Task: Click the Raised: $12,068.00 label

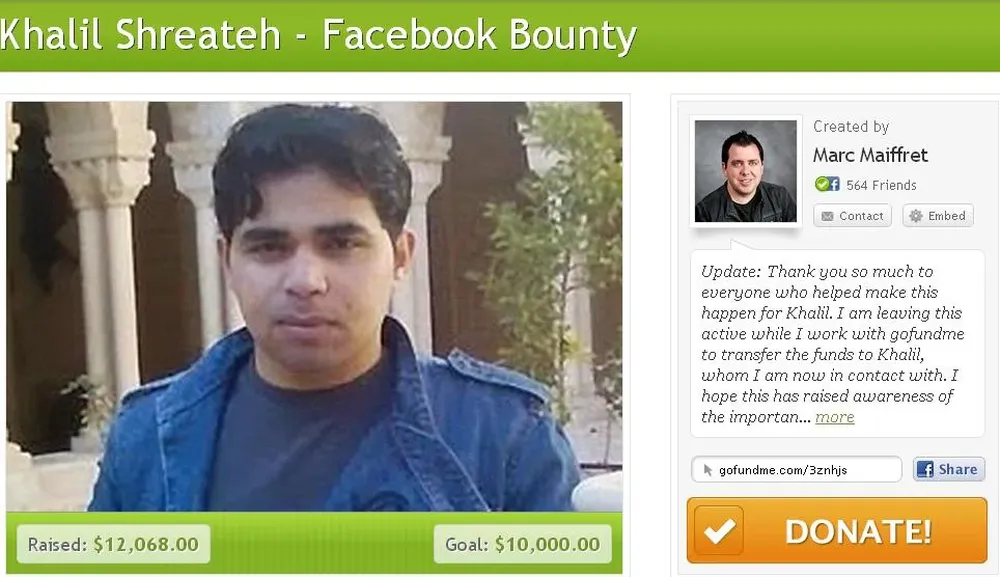Action: pyautogui.click(x=113, y=544)
